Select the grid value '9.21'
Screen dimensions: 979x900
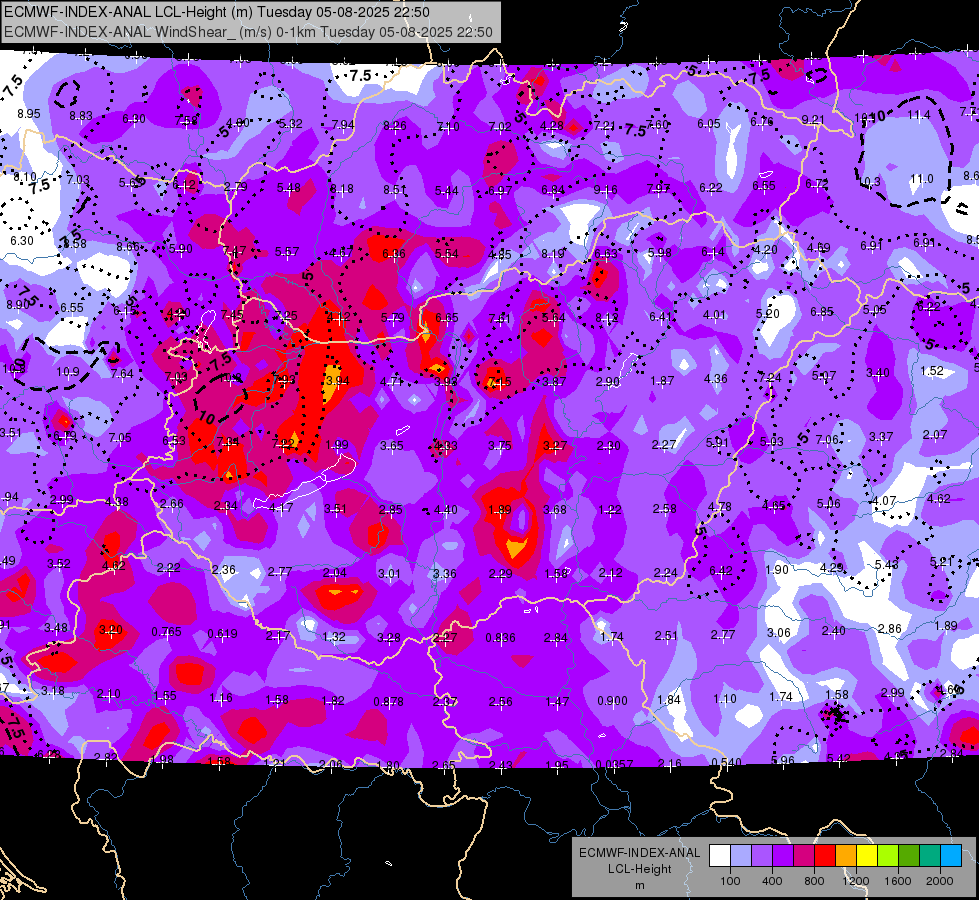pyautogui.click(x=813, y=119)
